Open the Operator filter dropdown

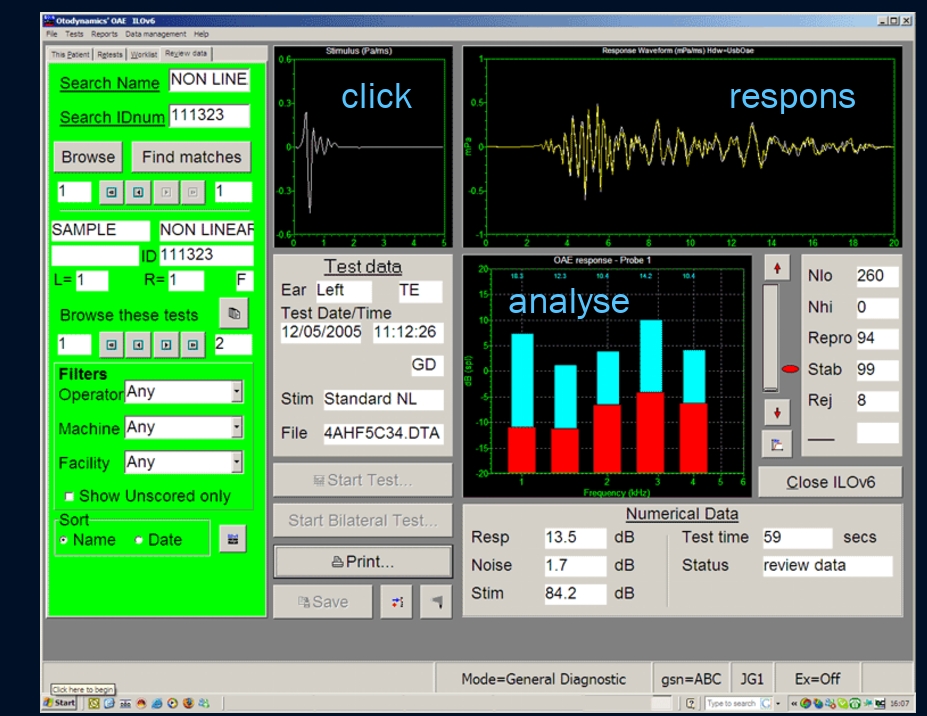coord(236,391)
